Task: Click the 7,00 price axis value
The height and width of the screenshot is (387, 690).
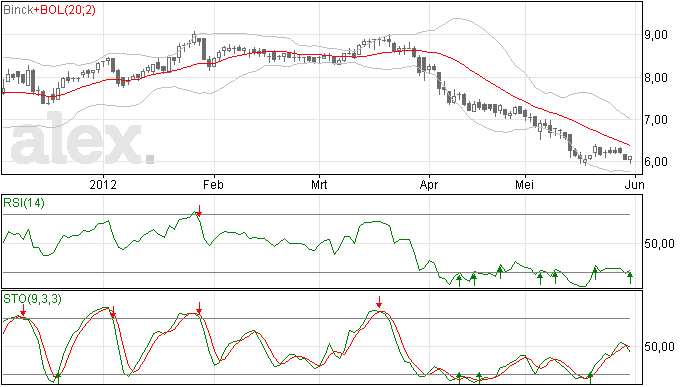Action: pos(656,120)
